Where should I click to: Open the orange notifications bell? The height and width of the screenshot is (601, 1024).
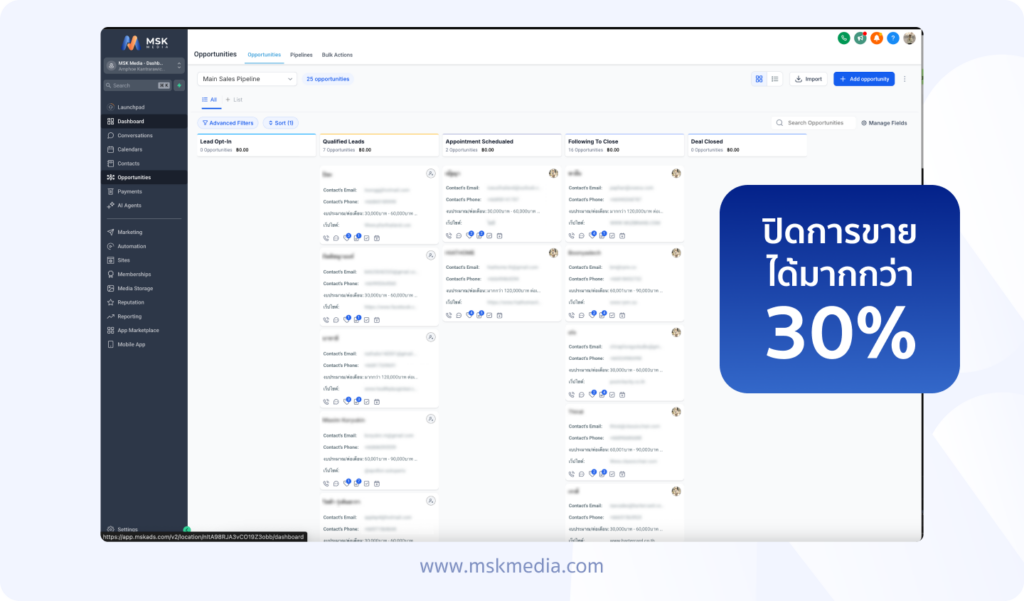click(x=876, y=39)
